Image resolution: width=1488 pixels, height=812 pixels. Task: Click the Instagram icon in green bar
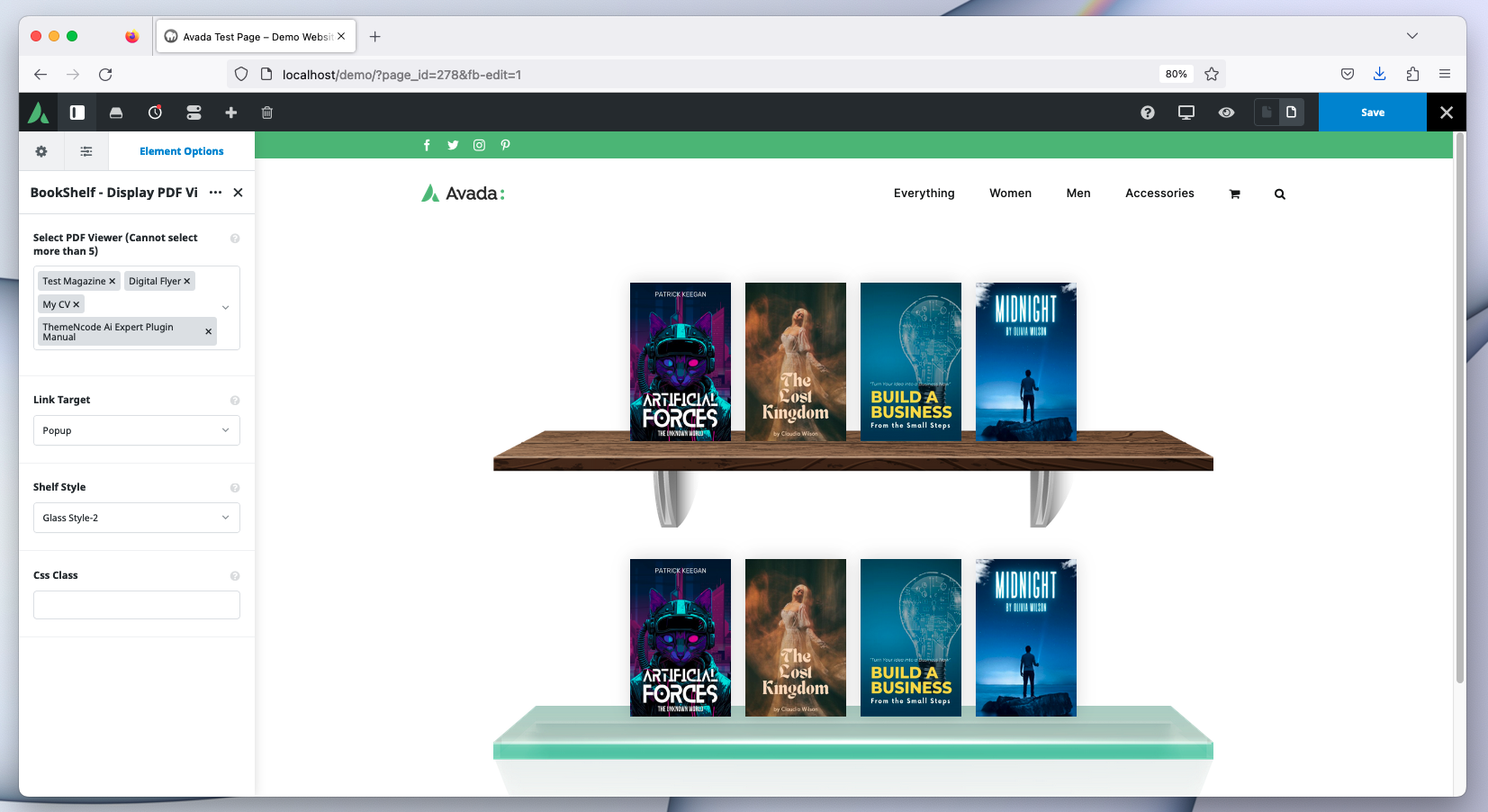coord(479,145)
